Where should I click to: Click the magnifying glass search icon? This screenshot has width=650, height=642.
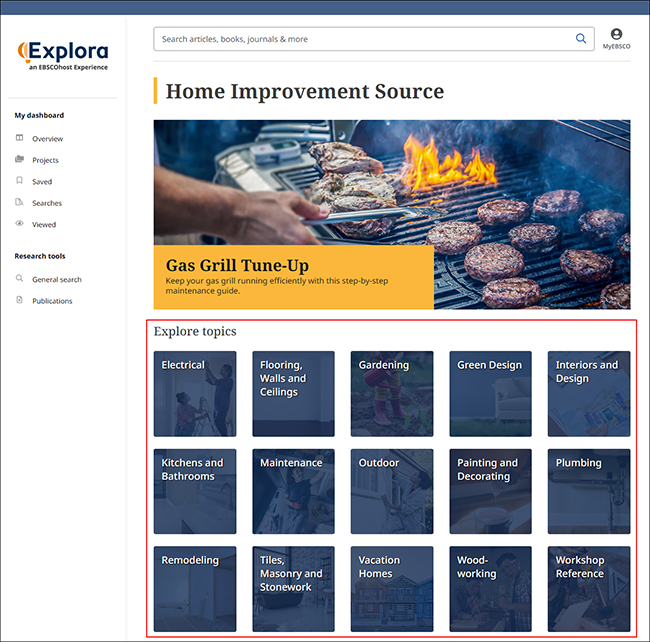[581, 39]
